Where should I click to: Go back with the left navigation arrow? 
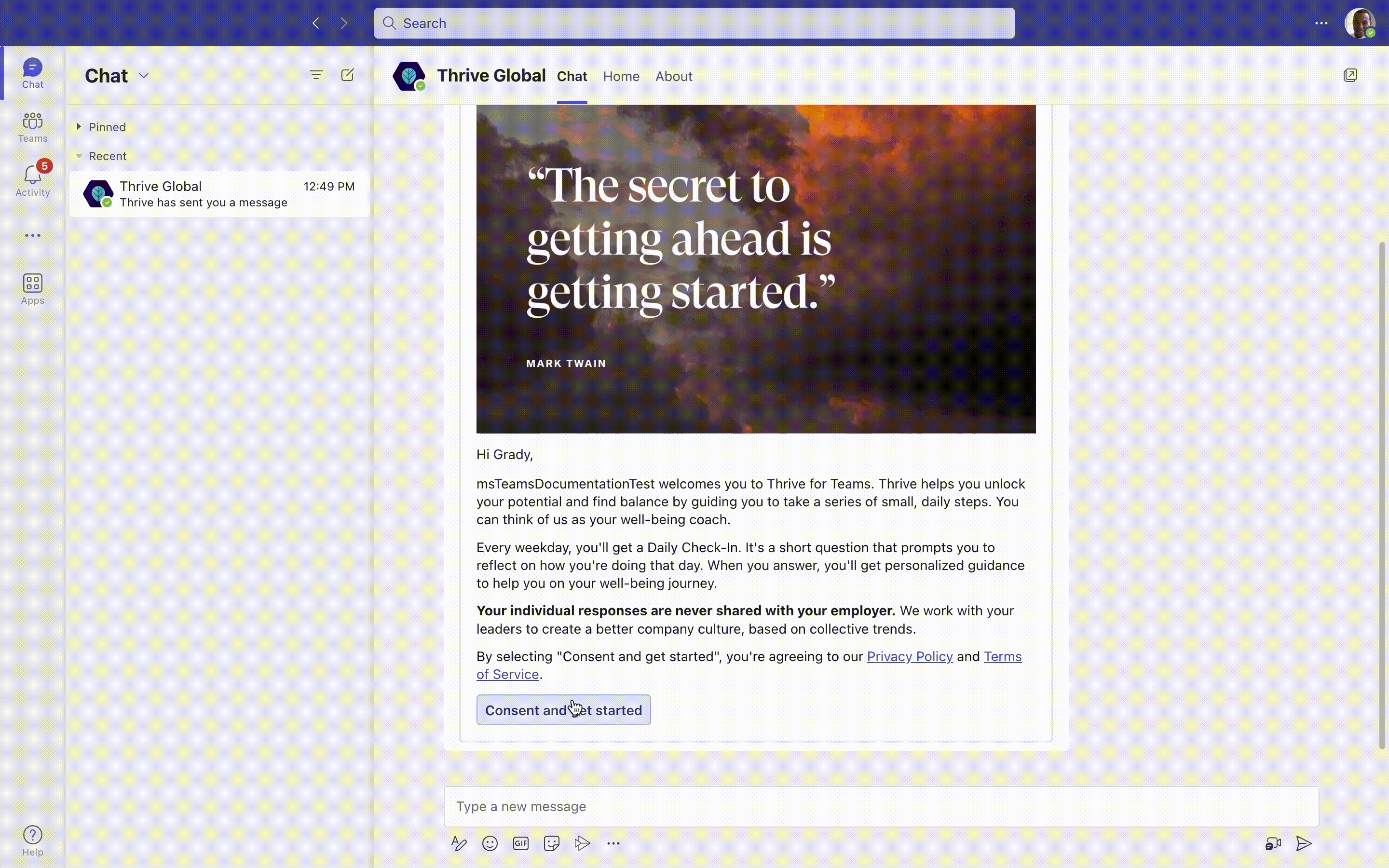coord(316,23)
